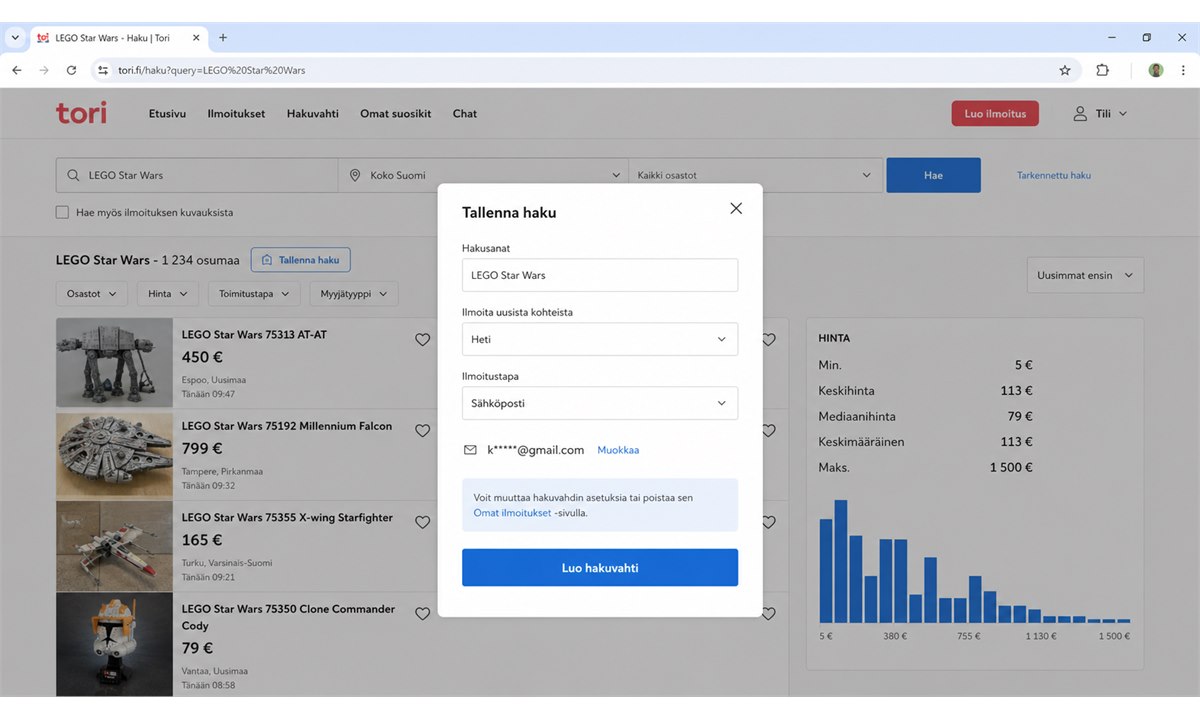Close the Tallenna haku dialog
The image size is (1200, 720).
(736, 208)
